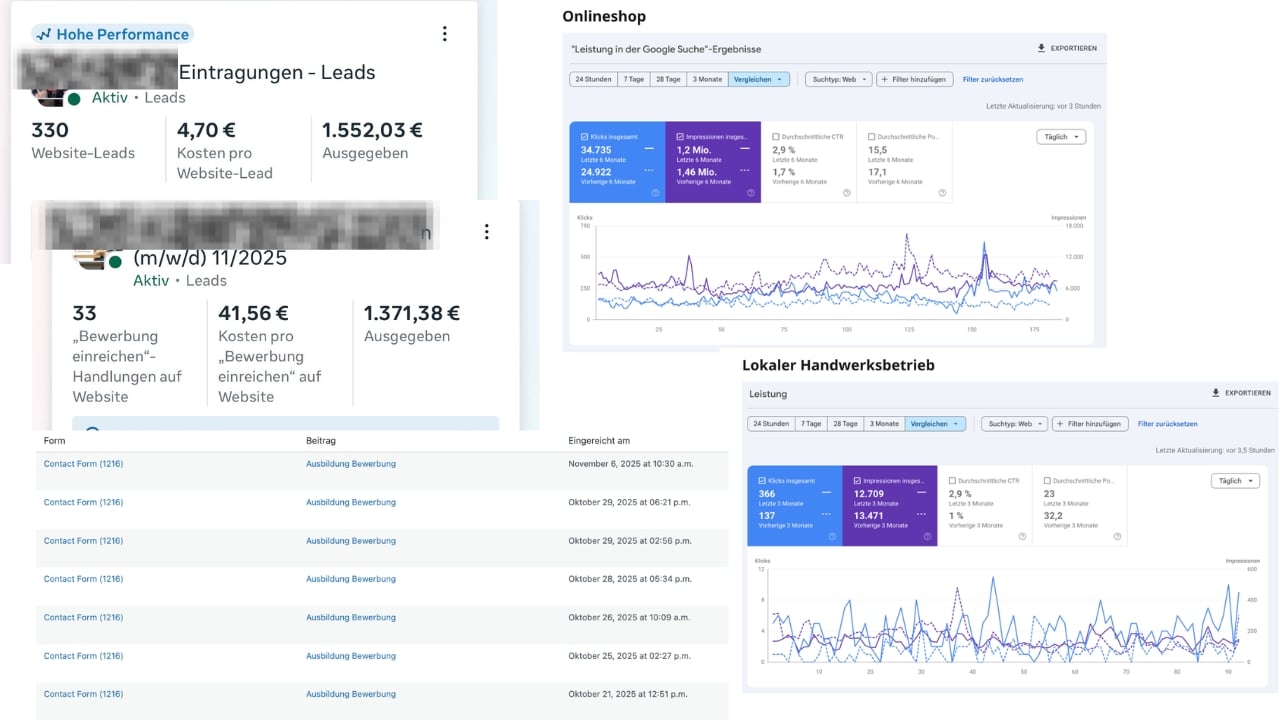Image resolution: width=1280 pixels, height=720 pixels.
Task: Open three-dot menu on Eintragungen Leads card
Action: coord(445,34)
